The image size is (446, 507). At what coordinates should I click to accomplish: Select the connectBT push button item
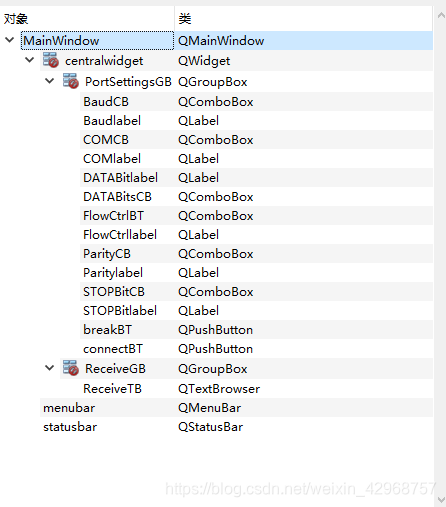[x=113, y=349]
